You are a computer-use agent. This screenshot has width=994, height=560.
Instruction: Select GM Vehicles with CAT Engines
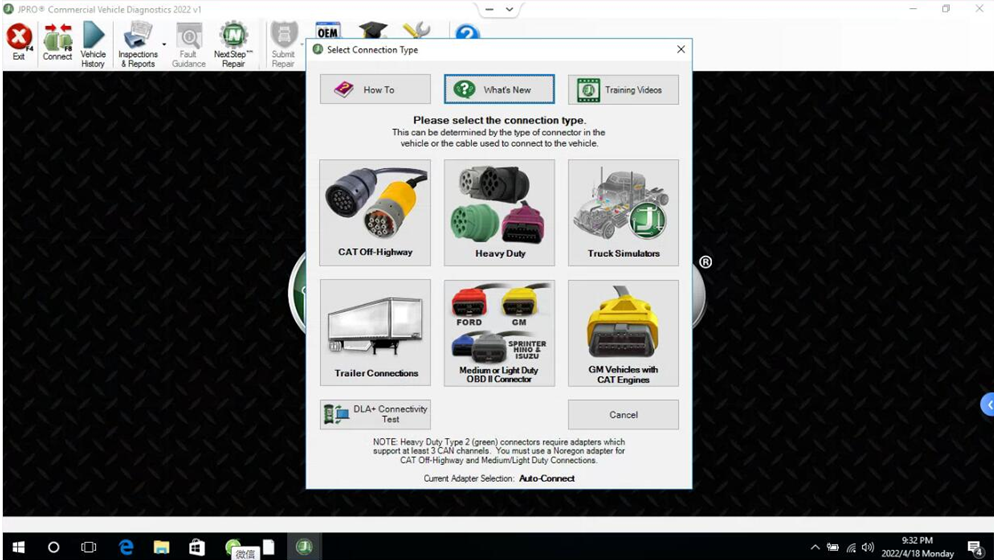click(623, 333)
